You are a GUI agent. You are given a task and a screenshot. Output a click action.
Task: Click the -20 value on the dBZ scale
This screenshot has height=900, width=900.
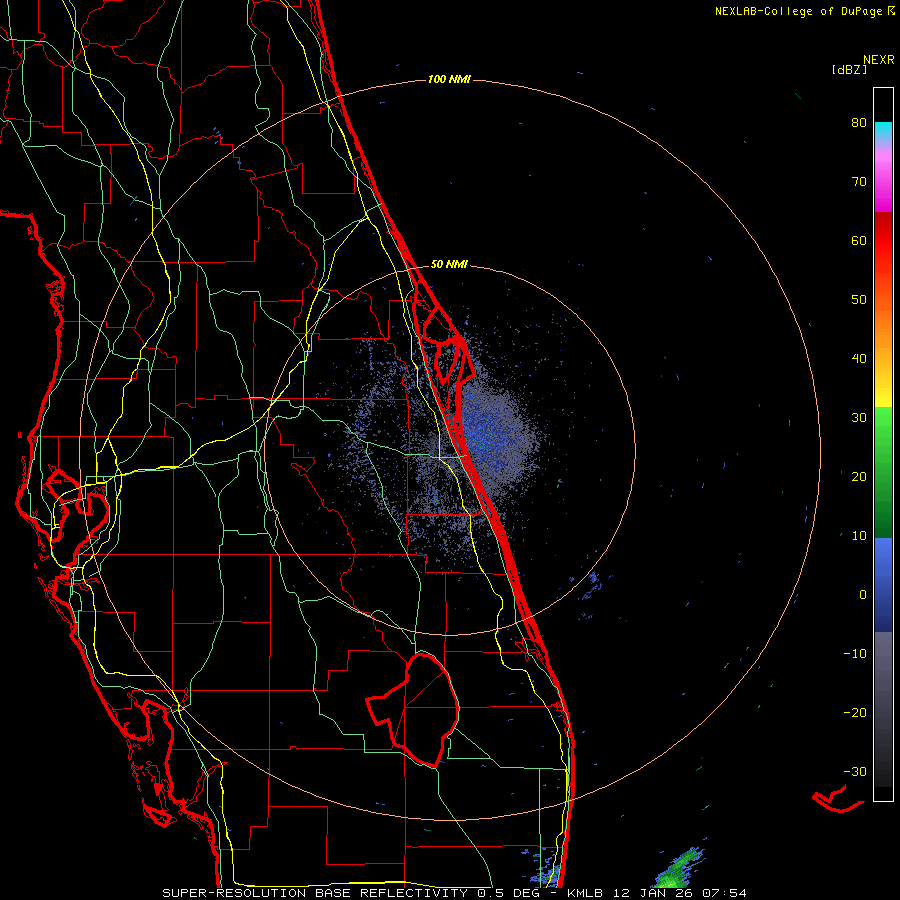tap(855, 713)
